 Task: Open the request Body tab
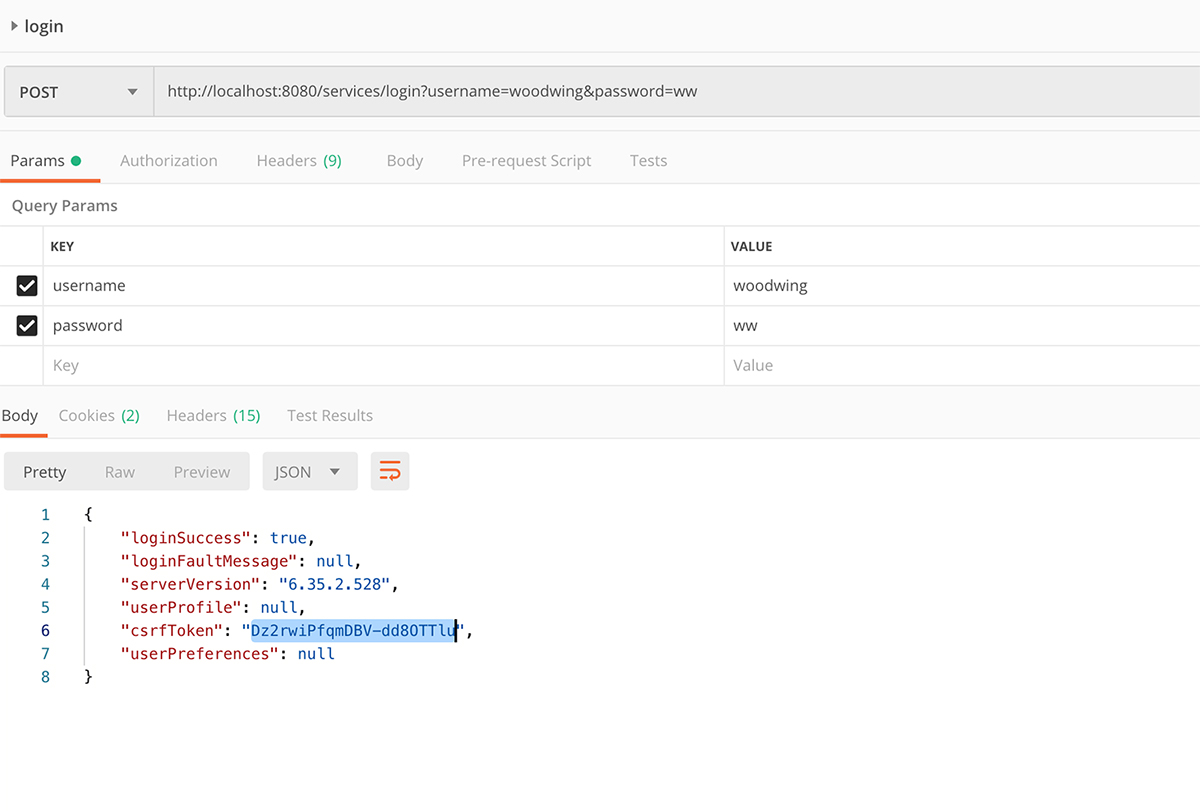(x=405, y=161)
